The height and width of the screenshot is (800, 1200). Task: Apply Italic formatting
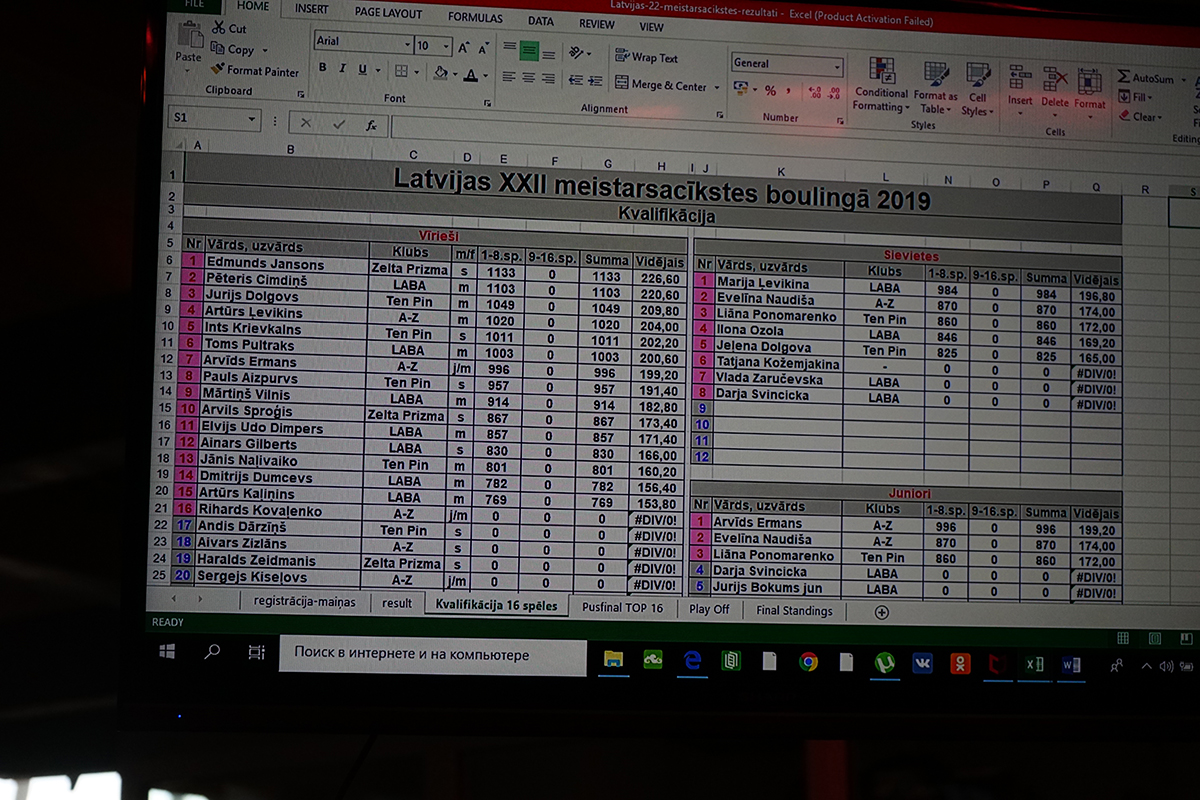[342, 69]
